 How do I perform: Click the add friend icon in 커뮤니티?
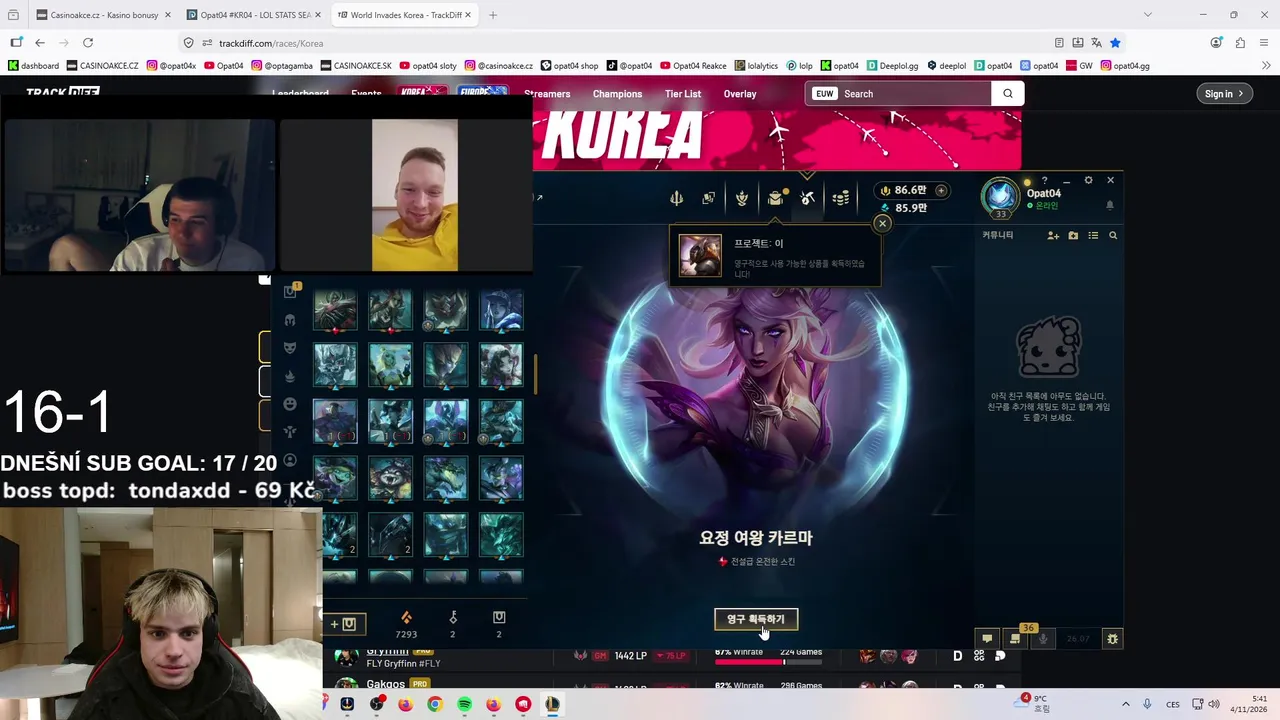click(x=1053, y=235)
